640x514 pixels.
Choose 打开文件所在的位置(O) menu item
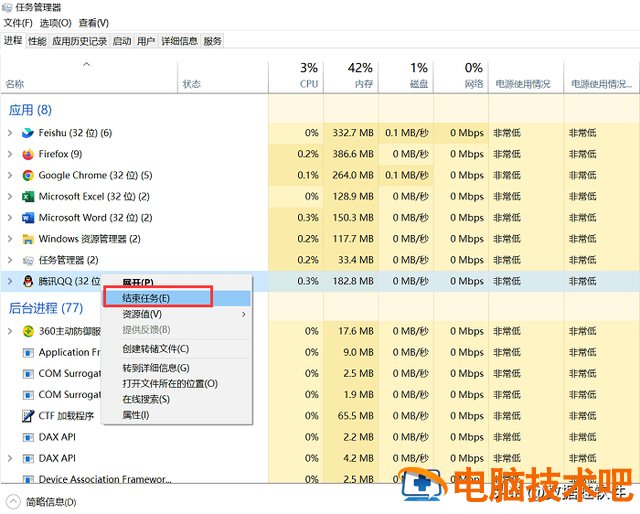(177, 384)
